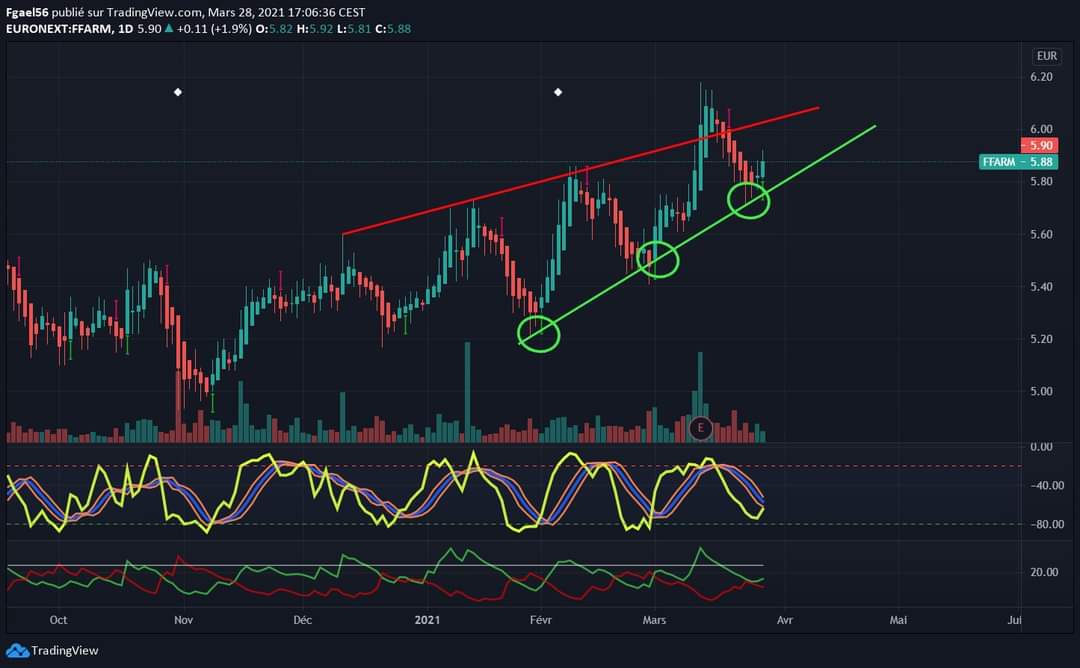The image size is (1080, 668).
Task: Click the Févr time axis label
Action: click(x=541, y=620)
